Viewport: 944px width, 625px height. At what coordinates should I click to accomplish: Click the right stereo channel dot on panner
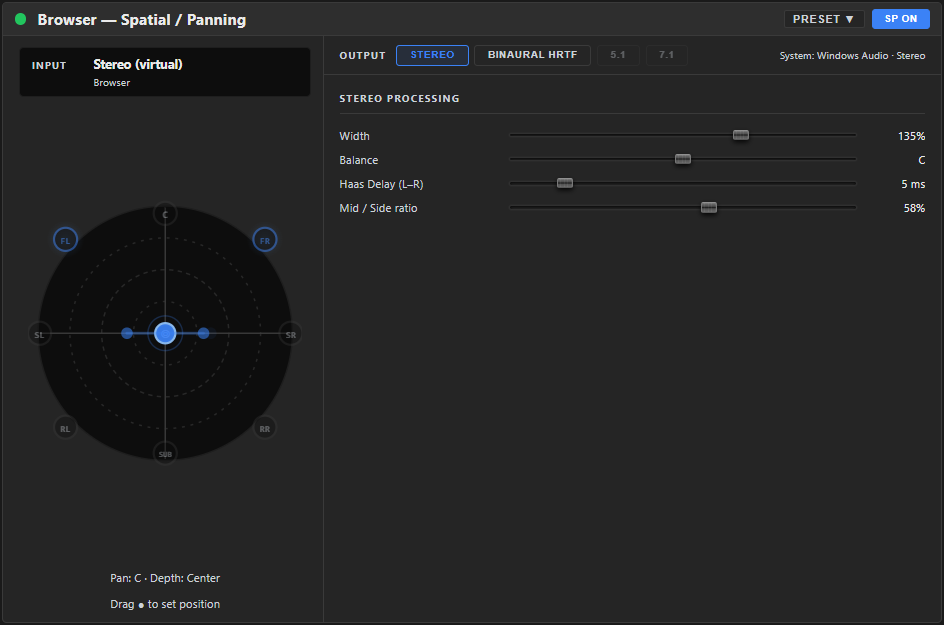coord(203,333)
